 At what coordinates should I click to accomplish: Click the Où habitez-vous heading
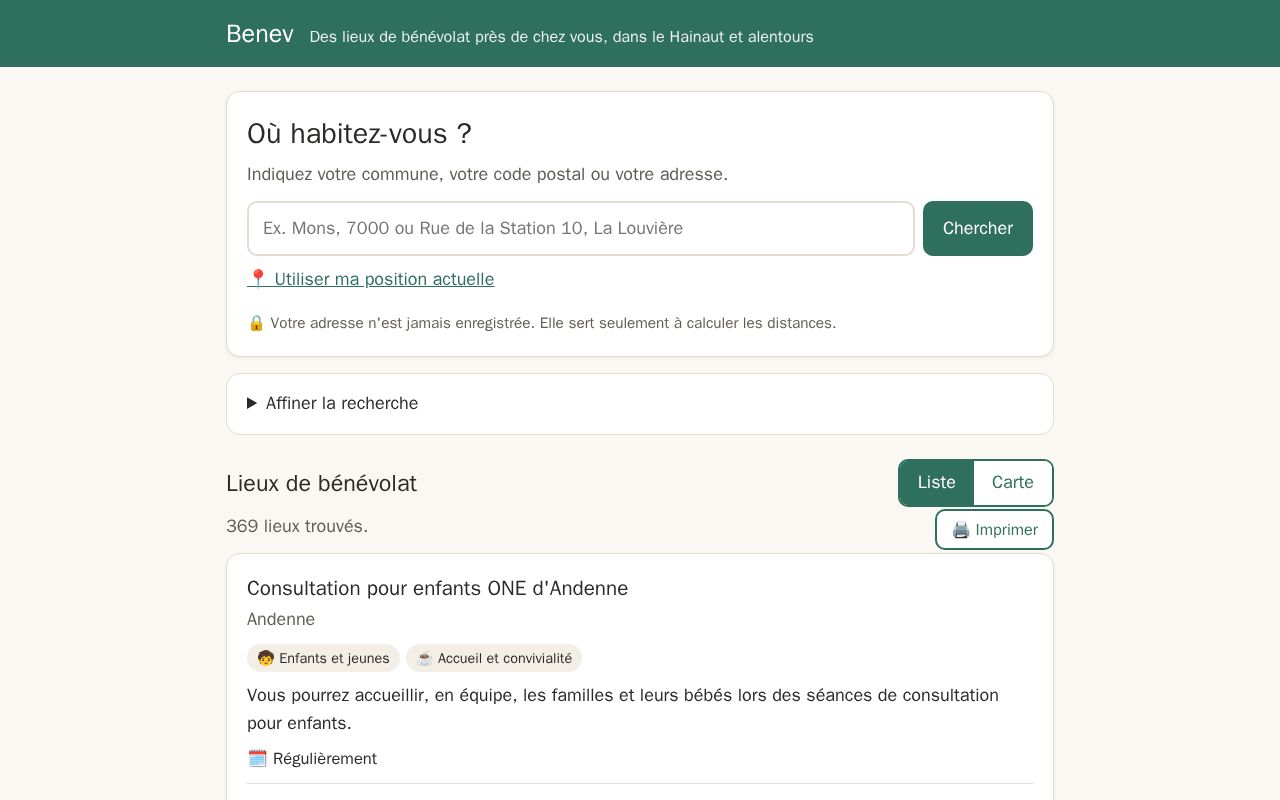[x=359, y=133]
